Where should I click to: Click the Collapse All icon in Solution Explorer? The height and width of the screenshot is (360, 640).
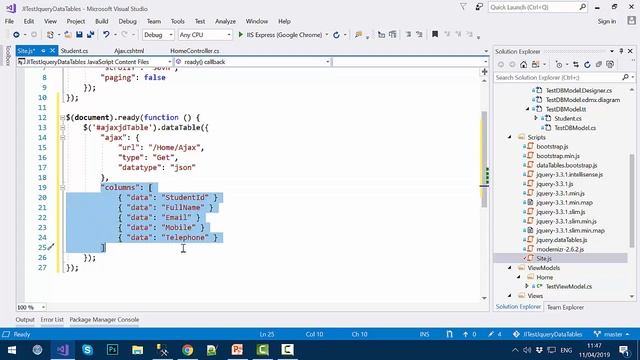tap(598, 64)
